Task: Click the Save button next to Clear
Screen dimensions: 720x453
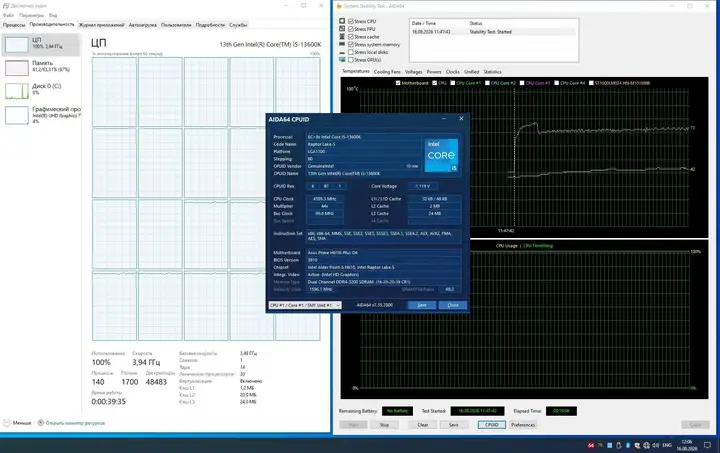Action: point(454,425)
